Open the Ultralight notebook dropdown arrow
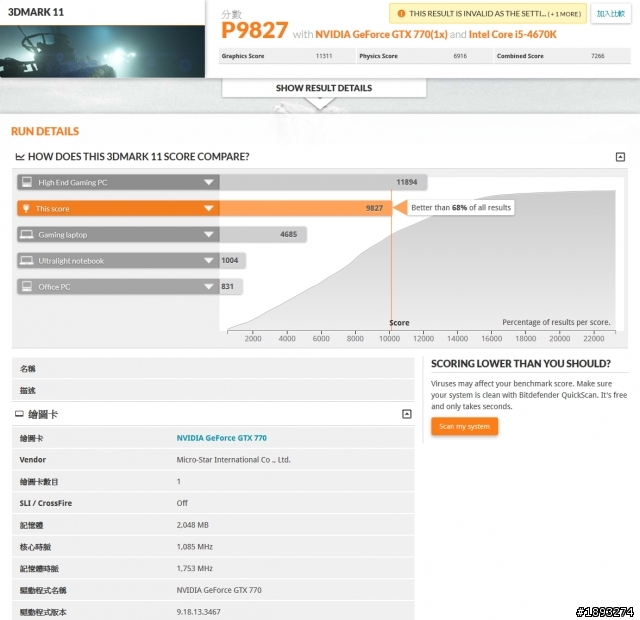640x620 pixels. 209,260
